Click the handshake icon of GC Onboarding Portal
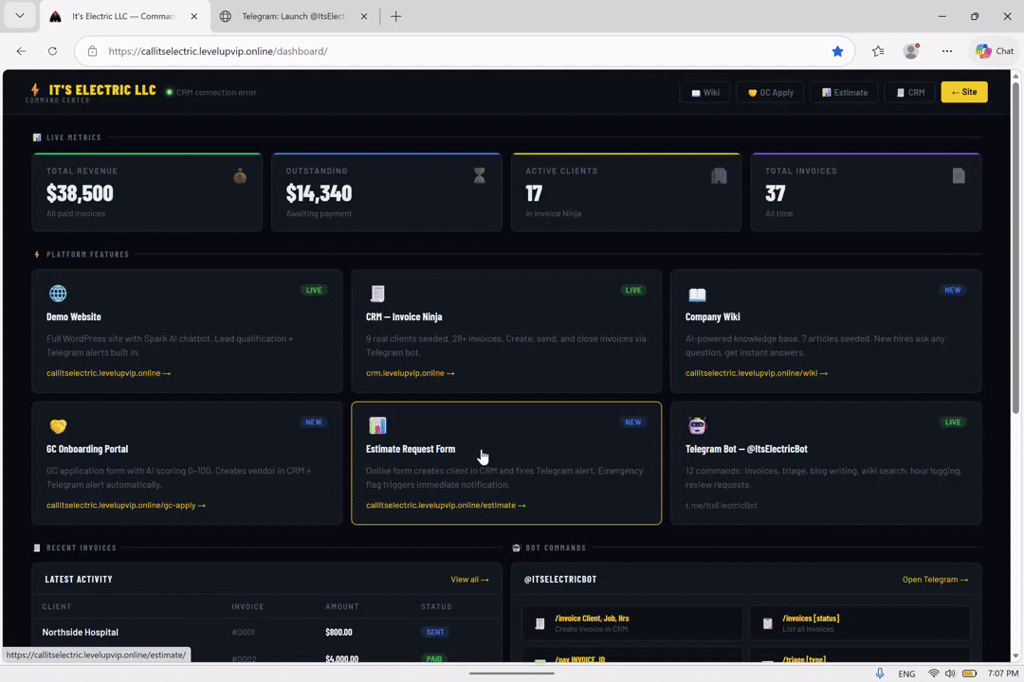The image size is (1024, 682). (58, 426)
